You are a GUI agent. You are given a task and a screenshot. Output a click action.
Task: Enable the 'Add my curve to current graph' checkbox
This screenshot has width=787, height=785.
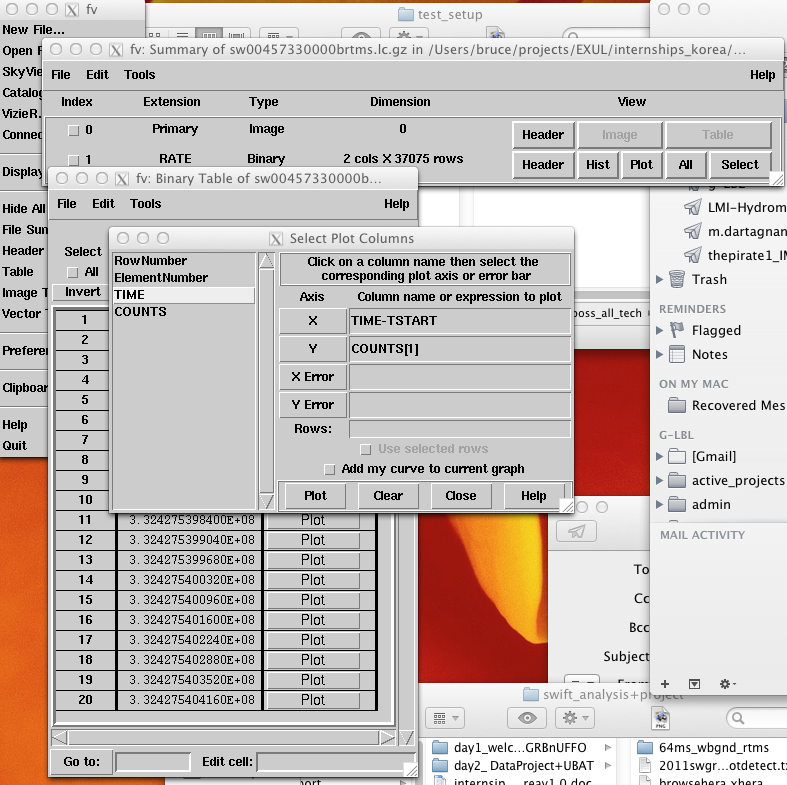[329, 469]
